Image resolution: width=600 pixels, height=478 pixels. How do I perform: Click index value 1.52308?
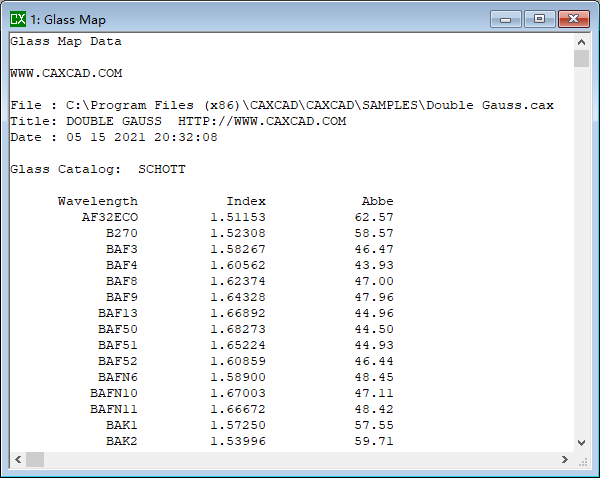[238, 233]
